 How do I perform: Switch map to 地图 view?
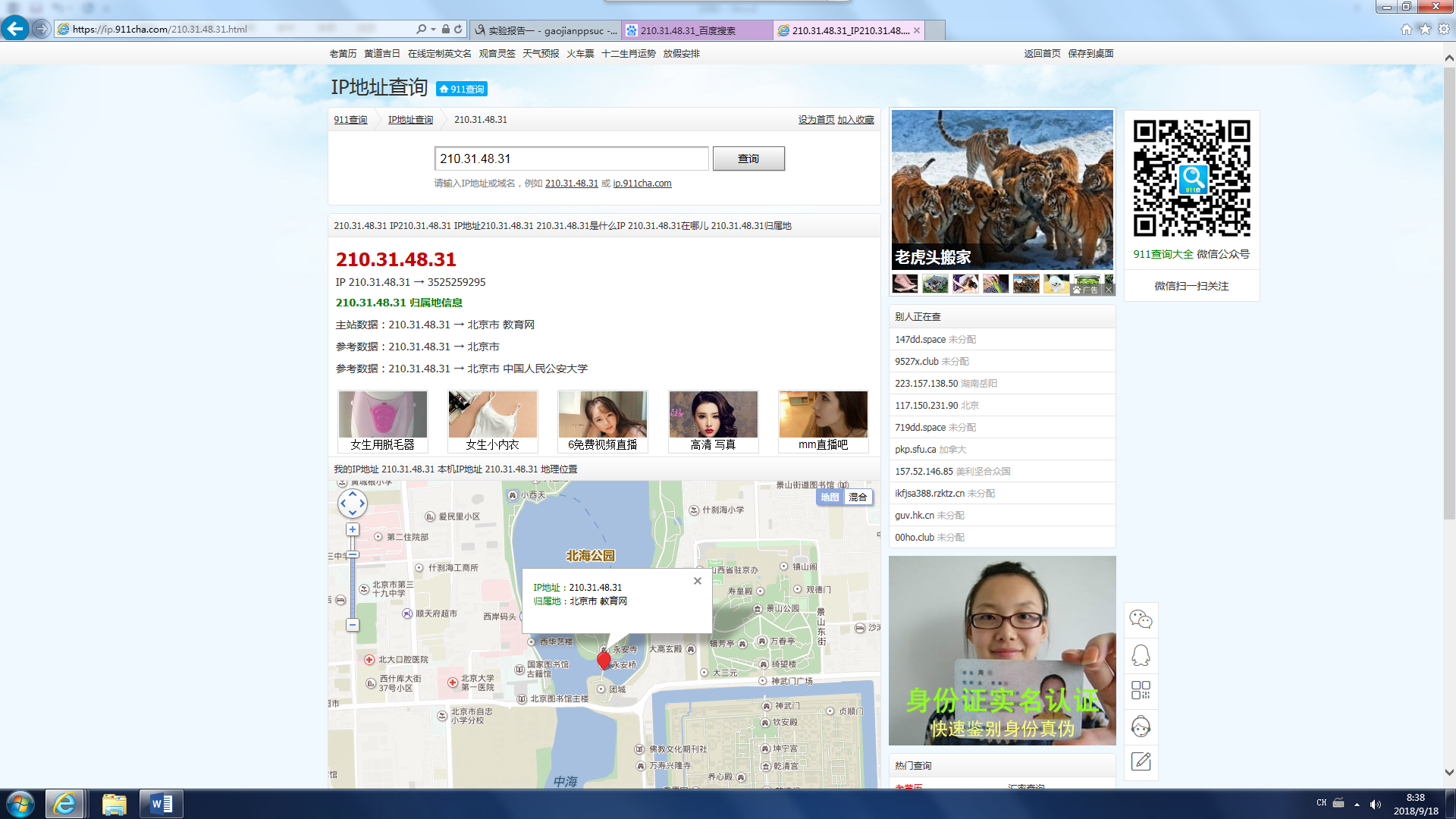tap(830, 497)
